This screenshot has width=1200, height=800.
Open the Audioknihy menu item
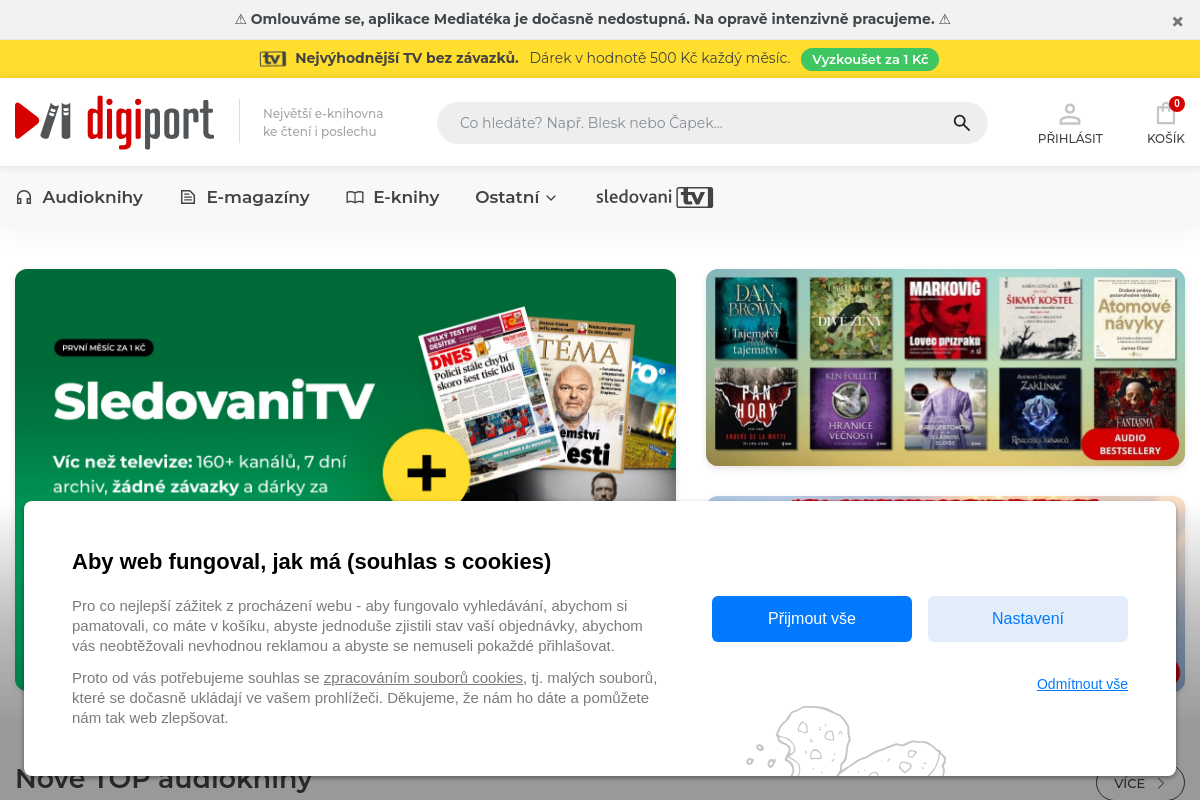(80, 197)
